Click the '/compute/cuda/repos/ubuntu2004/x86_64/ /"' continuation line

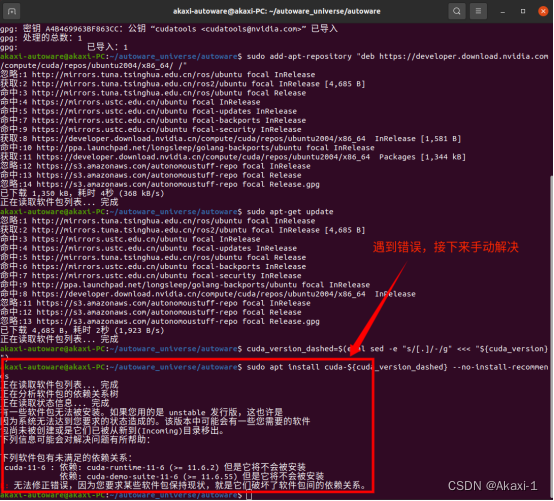(93, 66)
